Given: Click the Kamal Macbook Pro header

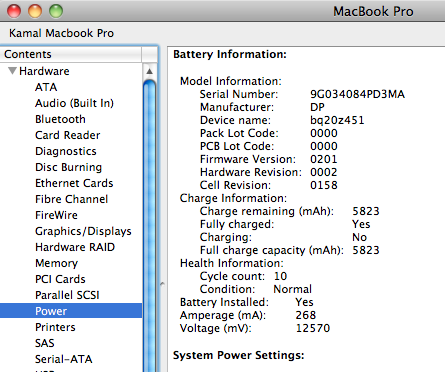Looking at the screenshot, I should pos(61,33).
